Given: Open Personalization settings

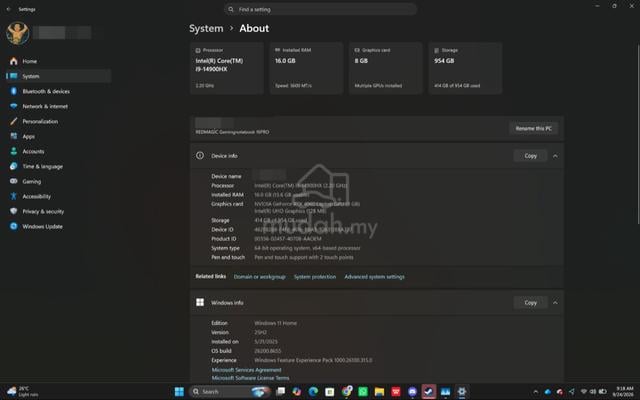Looking at the screenshot, I should click(x=40, y=122).
